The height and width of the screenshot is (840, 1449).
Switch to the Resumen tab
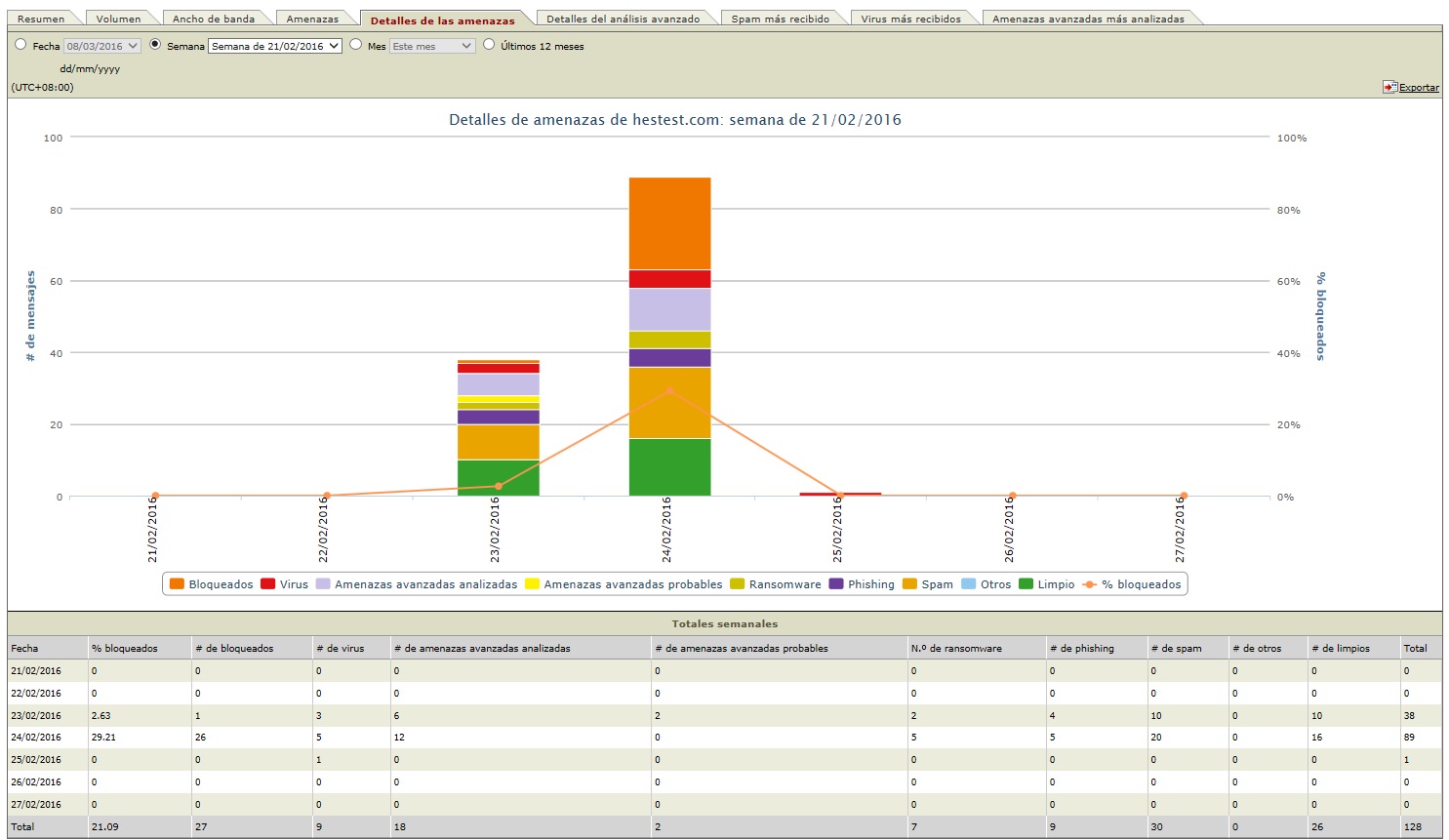pyautogui.click(x=41, y=19)
